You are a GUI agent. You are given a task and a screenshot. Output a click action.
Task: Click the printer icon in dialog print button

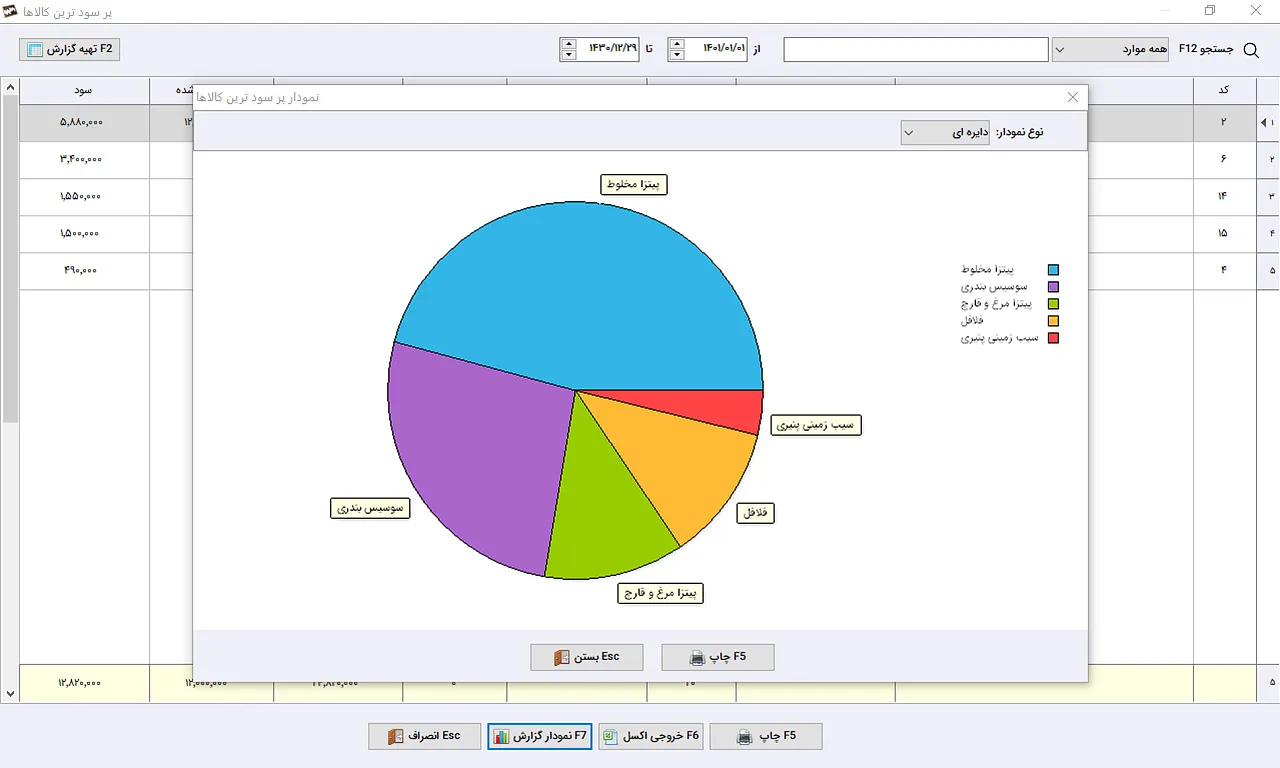point(698,658)
